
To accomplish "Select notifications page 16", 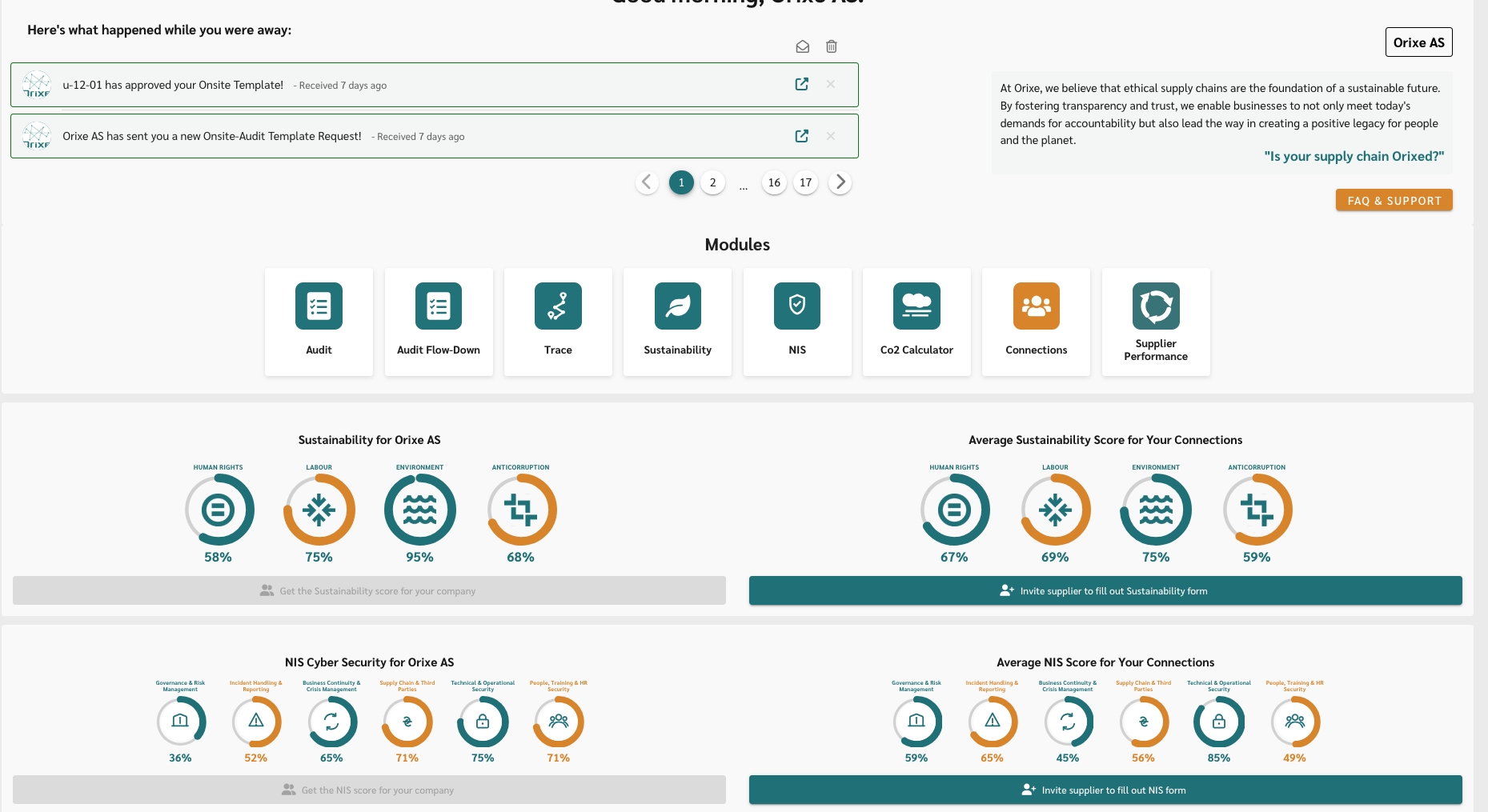I will tap(774, 182).
